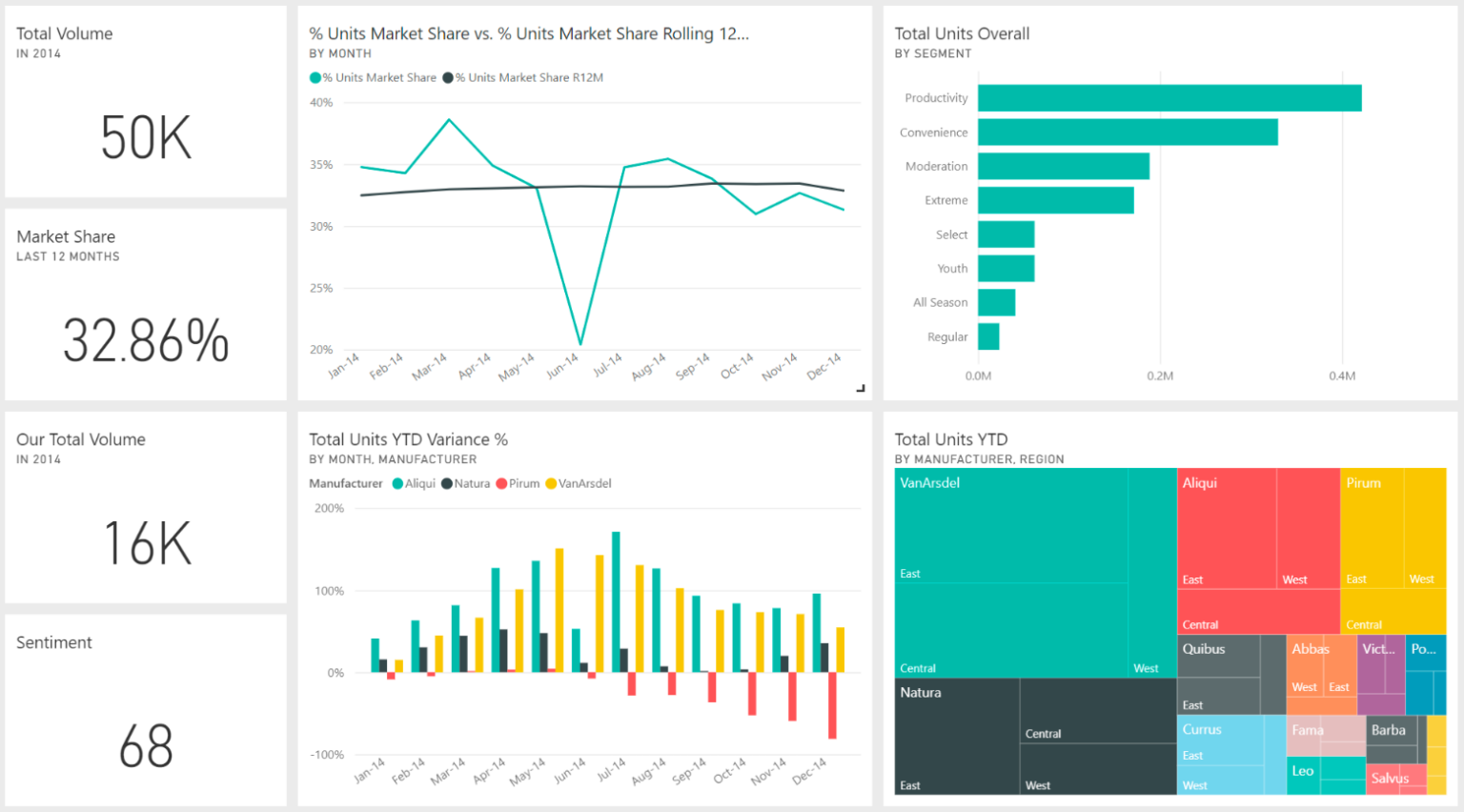Click the Market Share 32.86% tile

click(x=145, y=305)
